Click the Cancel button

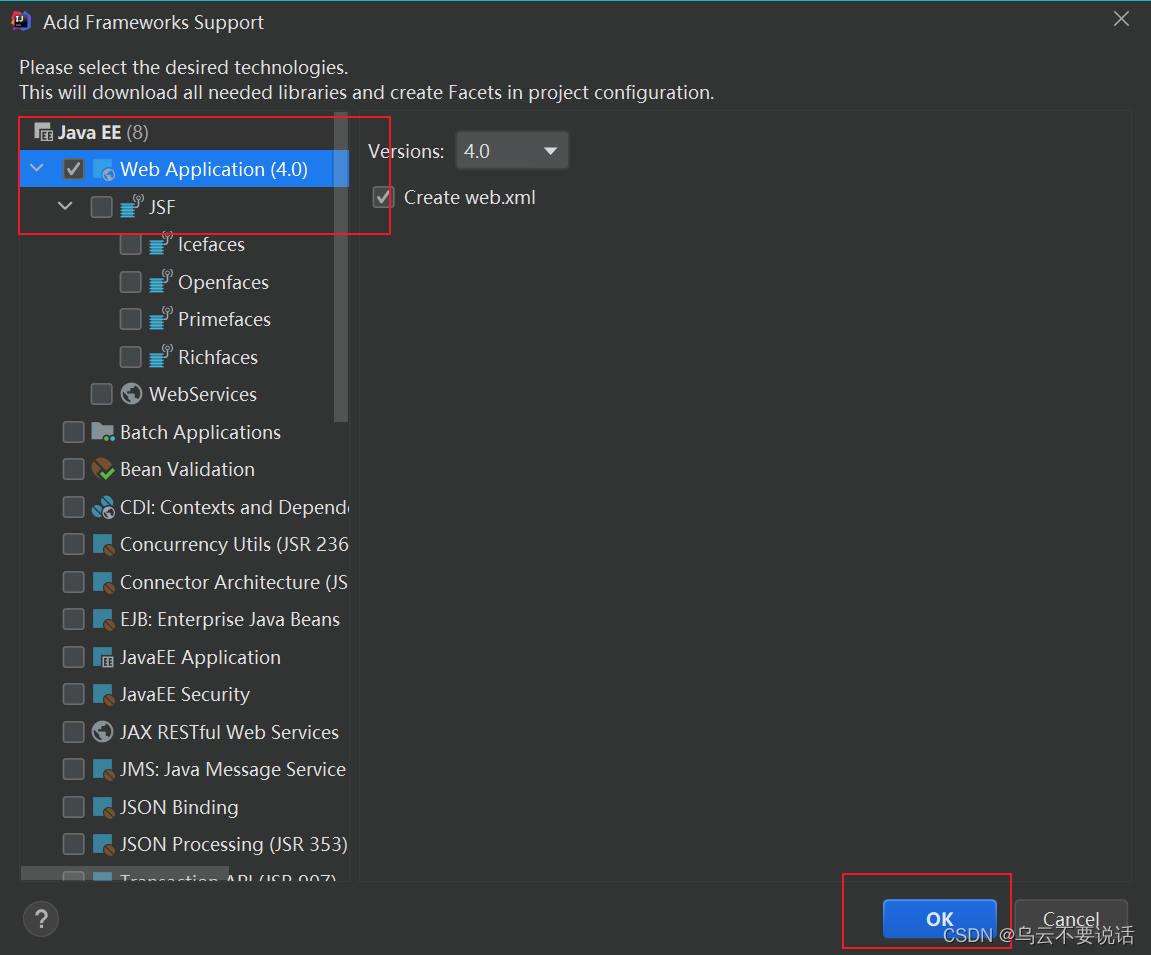point(1071,919)
